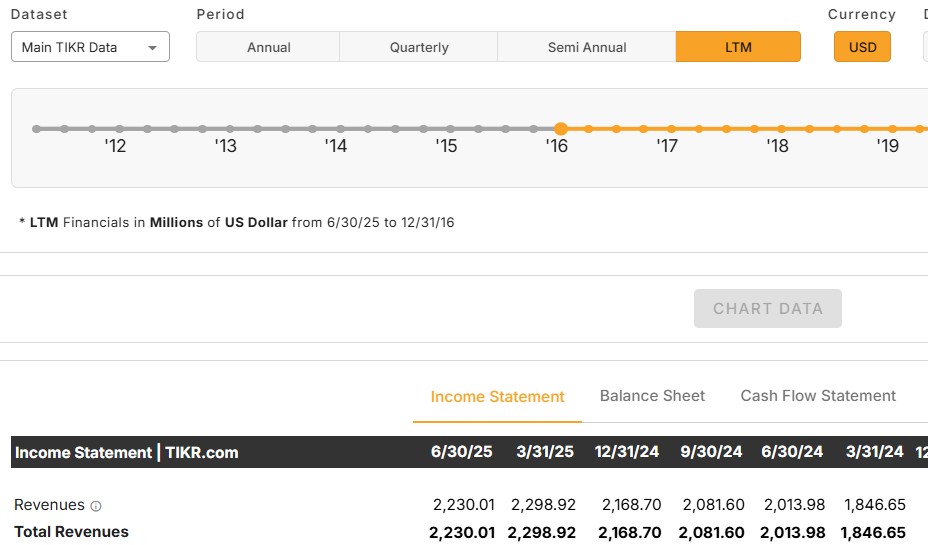Screen dimensions: 928x545
Task: Open the Main TIKR Data dataset dropdown
Action: point(90,47)
